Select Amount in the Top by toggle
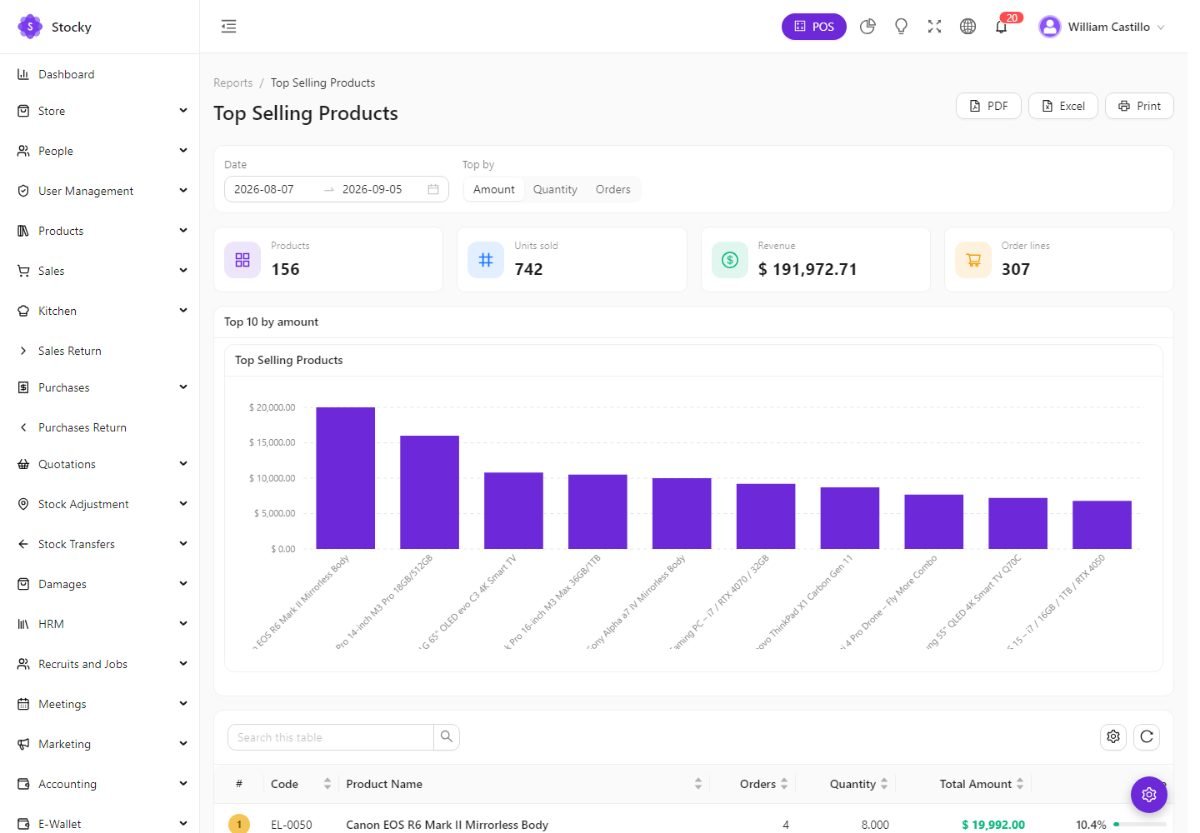The image size is (1200, 833). coord(494,189)
